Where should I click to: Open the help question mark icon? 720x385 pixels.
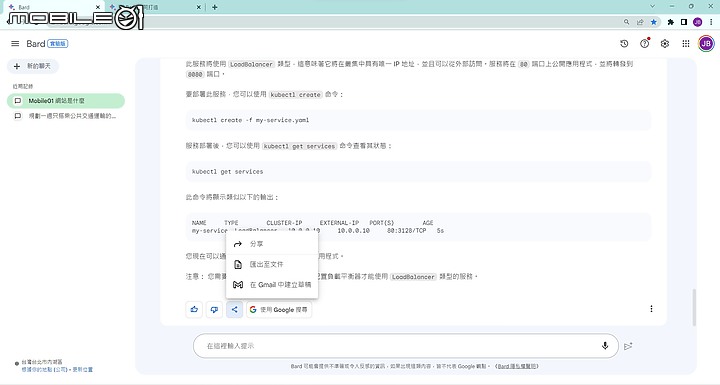(645, 44)
